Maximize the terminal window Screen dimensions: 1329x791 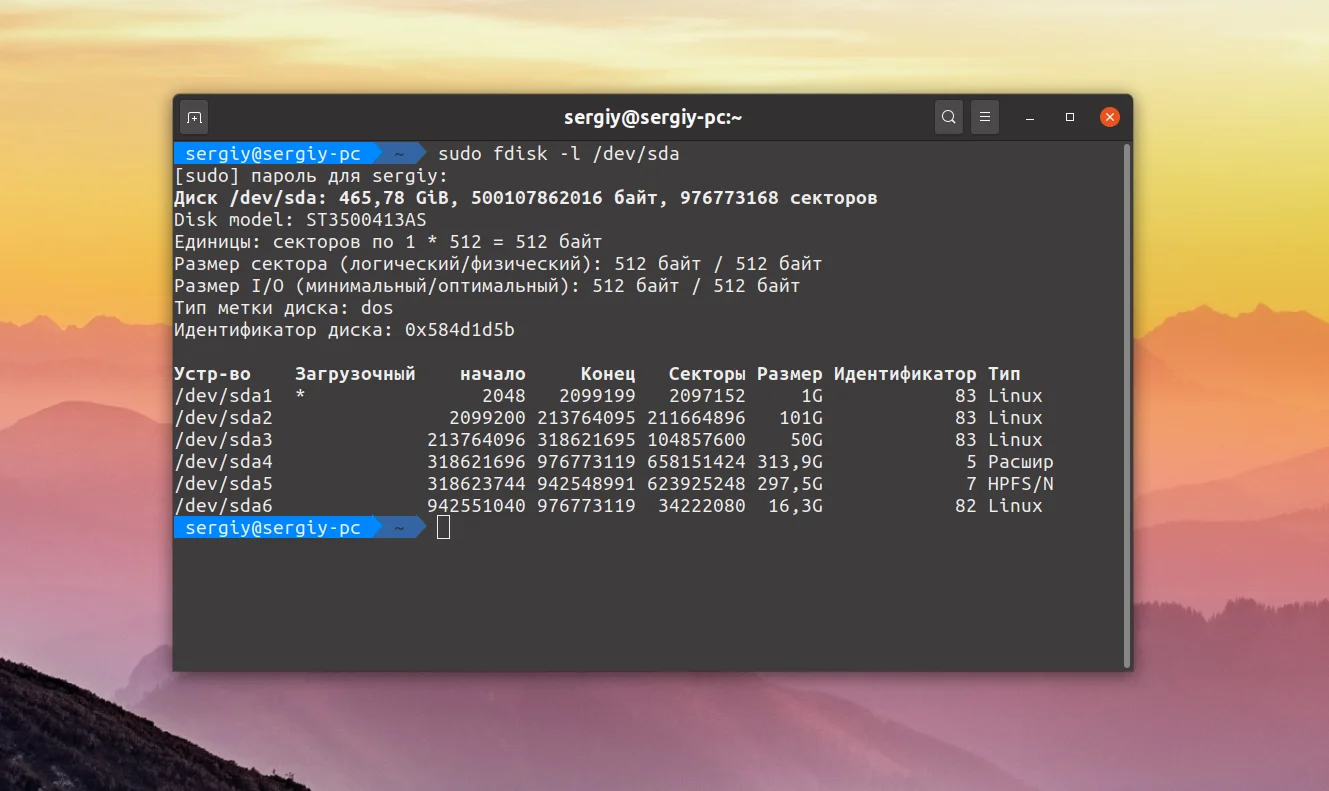tap(1069, 117)
